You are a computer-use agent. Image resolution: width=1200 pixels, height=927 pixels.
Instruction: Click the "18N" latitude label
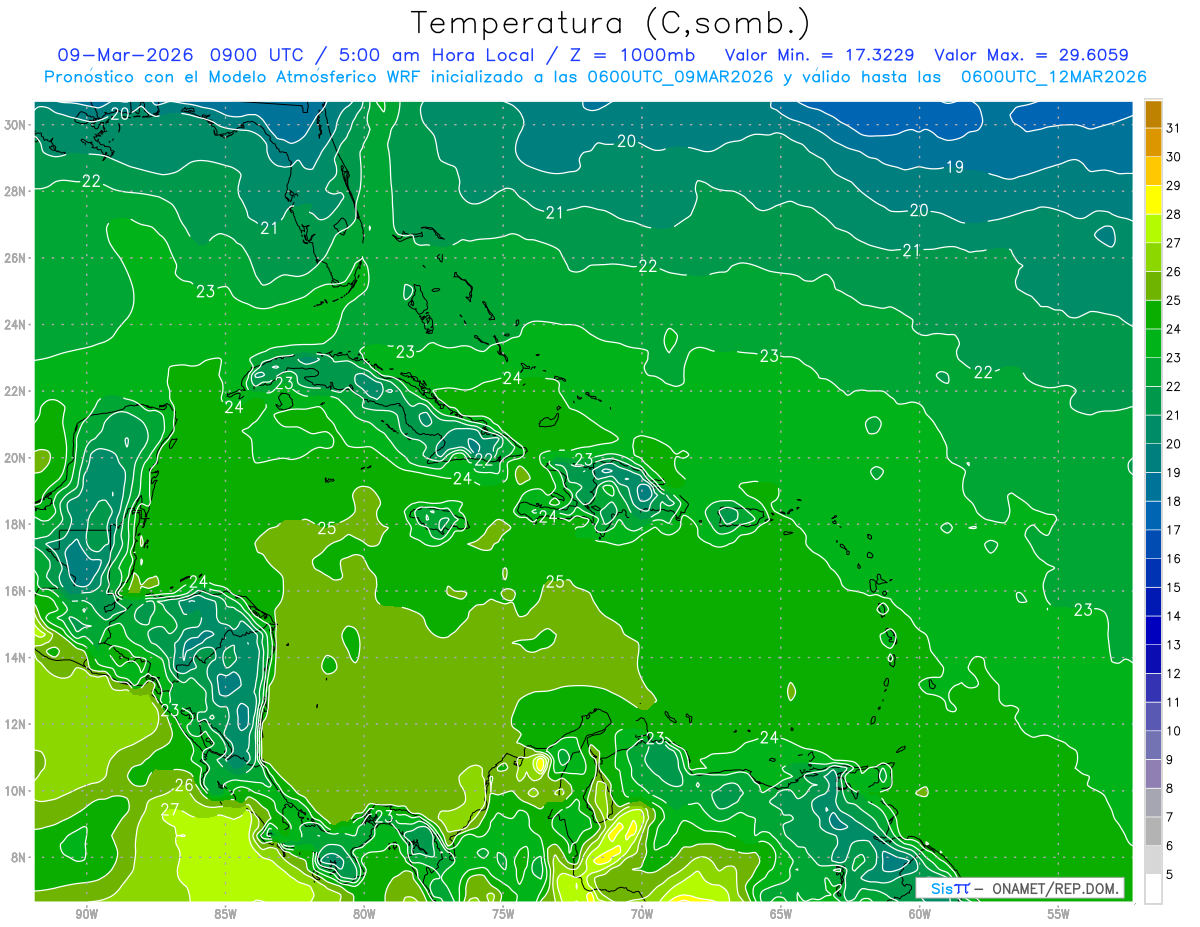click(17, 524)
